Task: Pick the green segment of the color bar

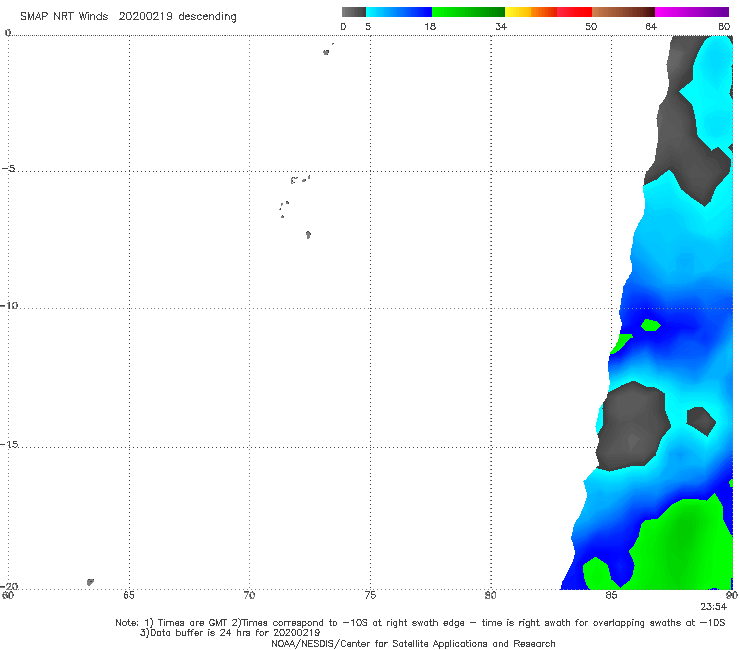Action: tap(468, 12)
